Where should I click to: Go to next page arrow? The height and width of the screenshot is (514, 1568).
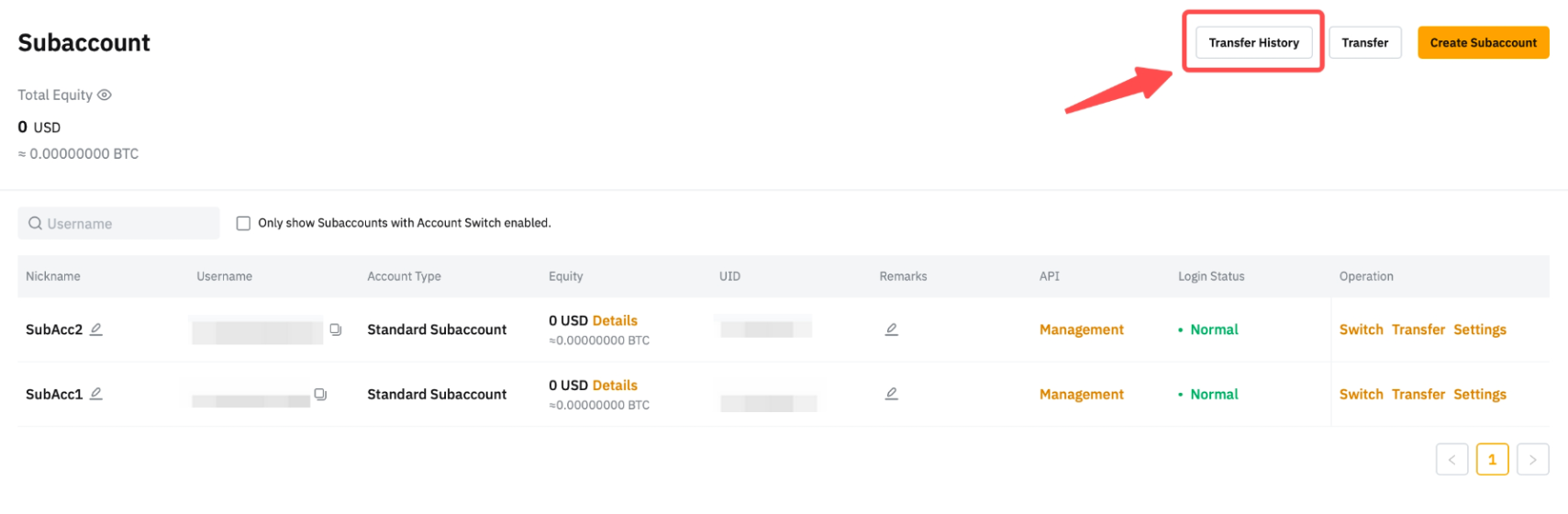coord(1532,459)
